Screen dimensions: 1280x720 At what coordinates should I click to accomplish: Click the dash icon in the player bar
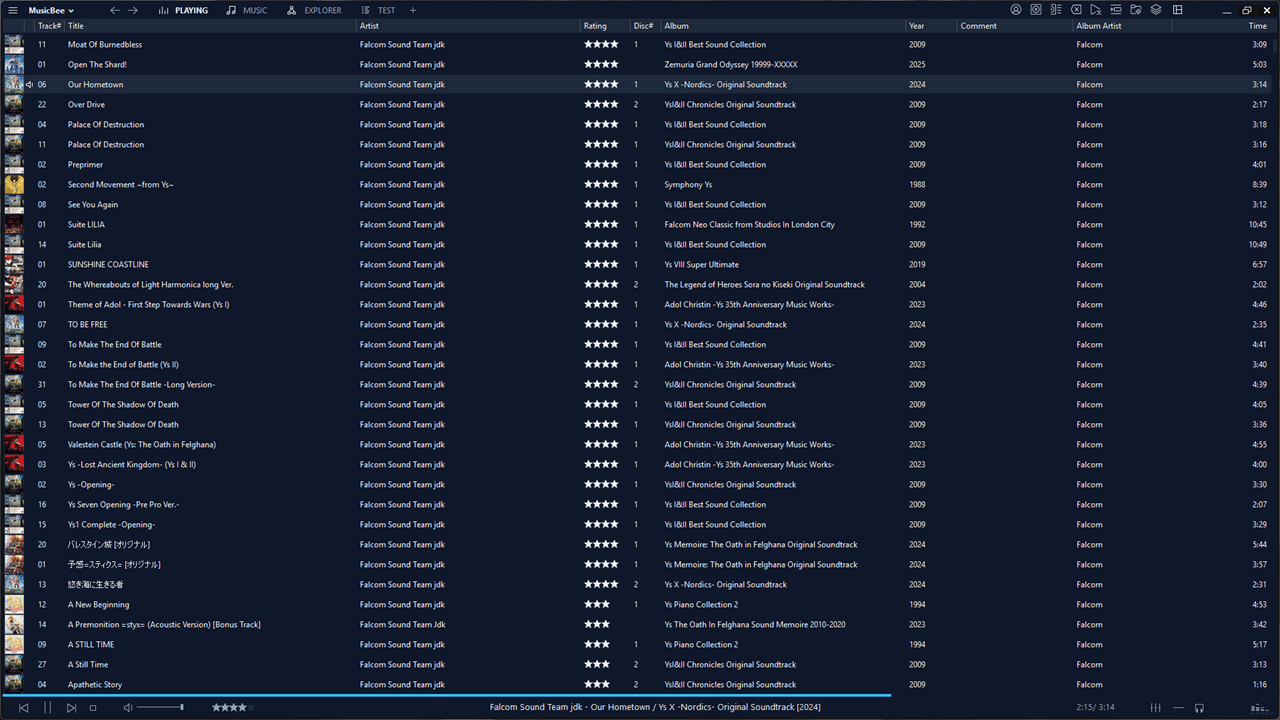point(1178,708)
